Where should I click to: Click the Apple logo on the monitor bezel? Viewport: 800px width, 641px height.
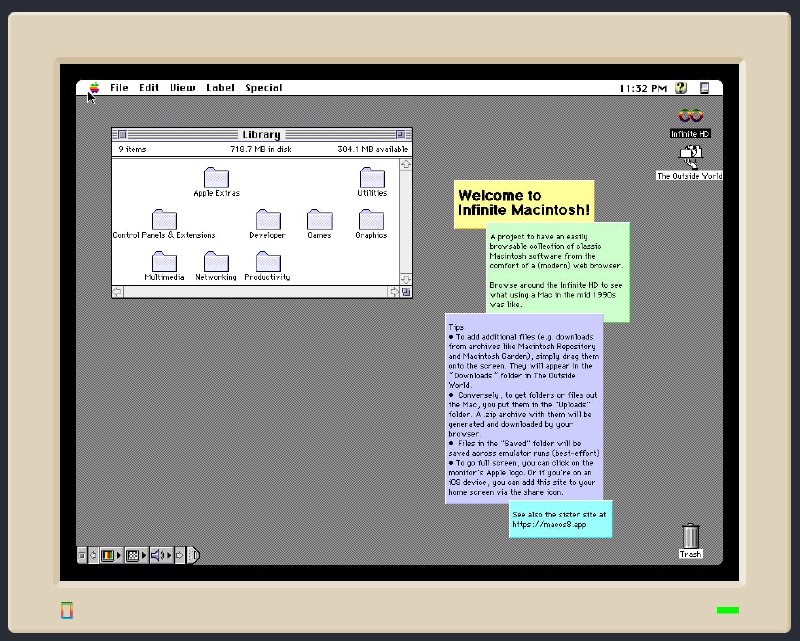point(67,610)
